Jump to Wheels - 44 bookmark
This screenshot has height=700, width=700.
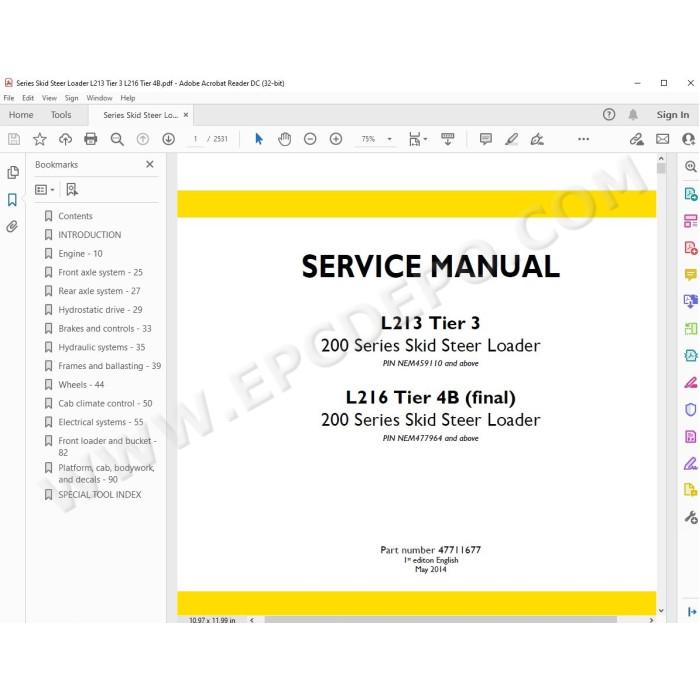coord(81,385)
